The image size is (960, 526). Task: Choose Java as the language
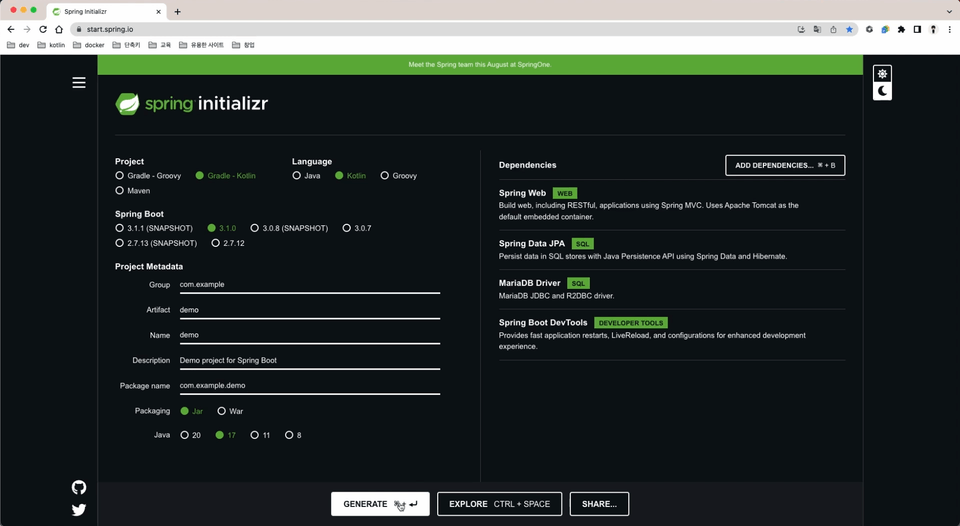click(306, 176)
